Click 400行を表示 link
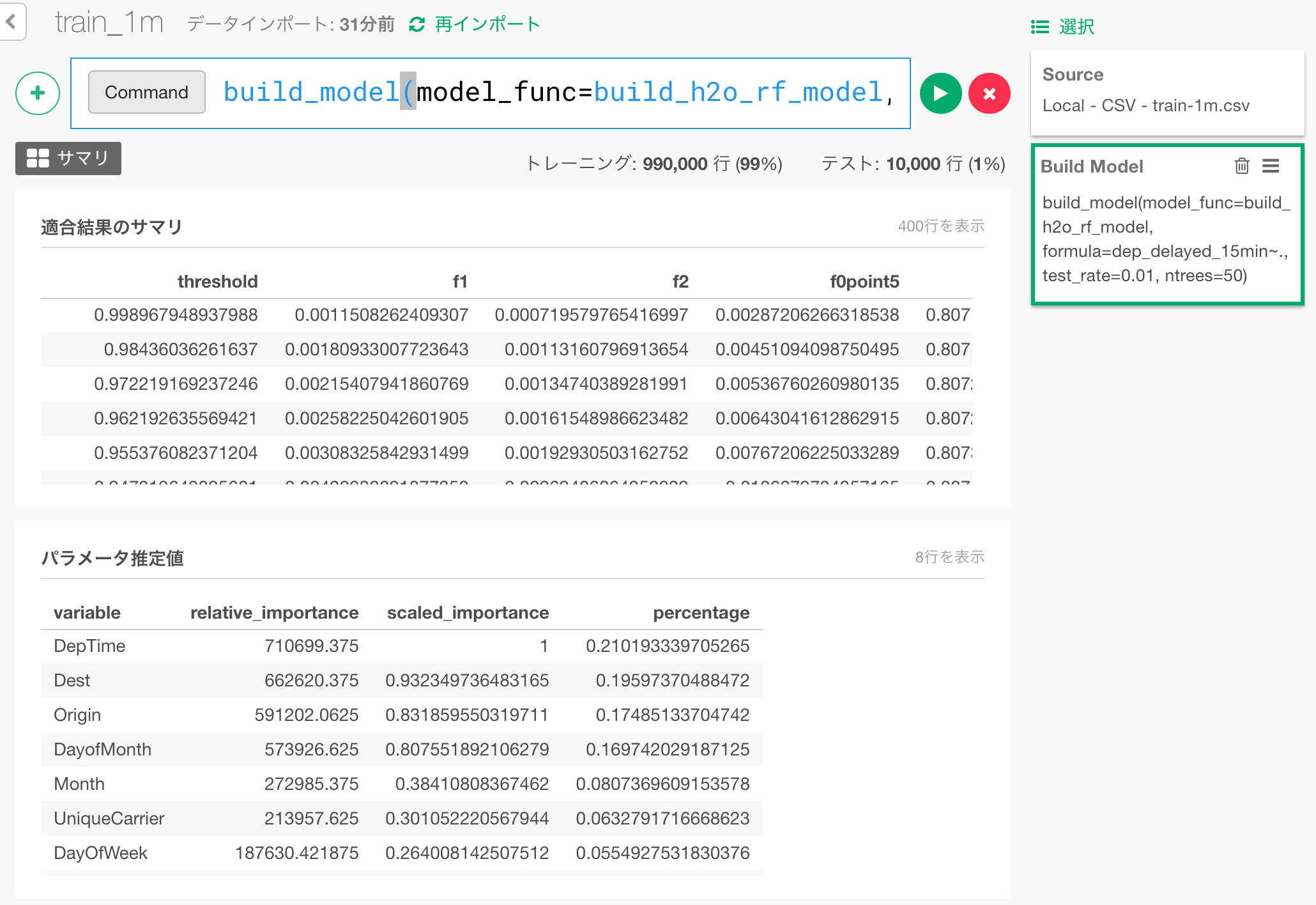Image resolution: width=1316 pixels, height=905 pixels. (940, 226)
